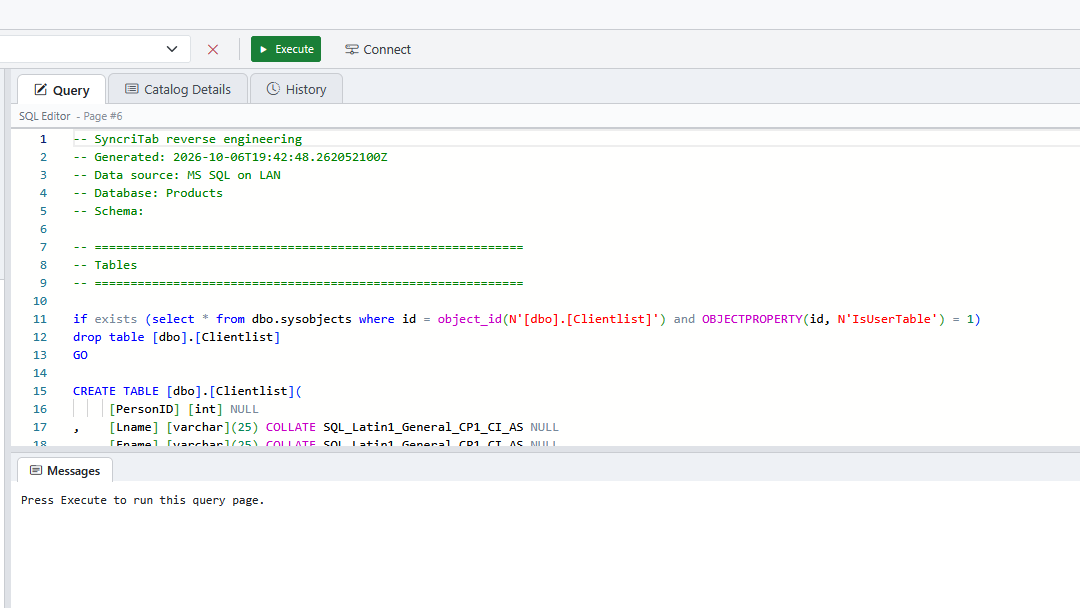
Task: Click the [Lname] varchar column definition
Action: [333, 427]
